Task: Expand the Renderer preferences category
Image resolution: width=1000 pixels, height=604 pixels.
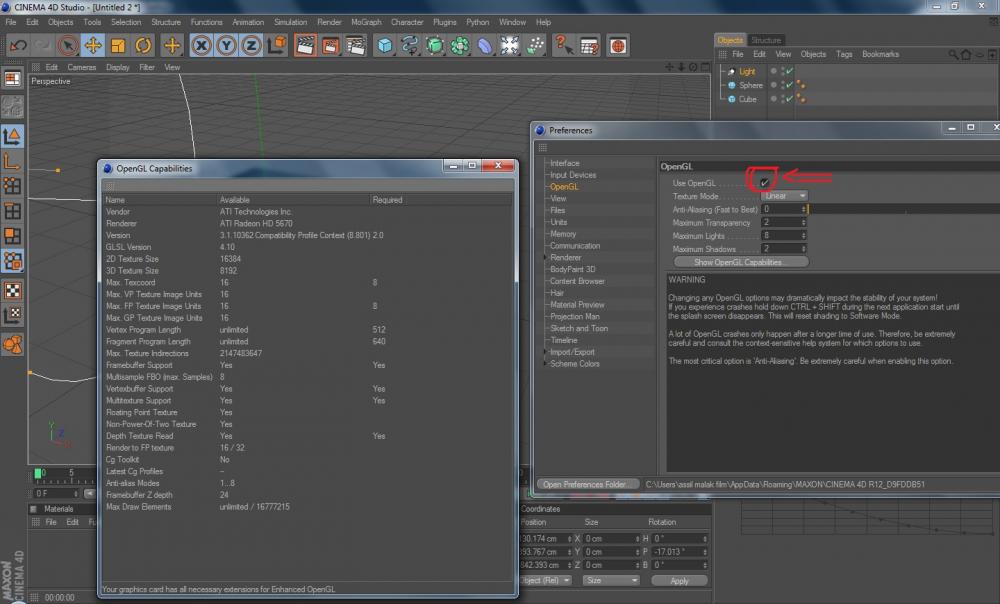Action: coord(544,257)
